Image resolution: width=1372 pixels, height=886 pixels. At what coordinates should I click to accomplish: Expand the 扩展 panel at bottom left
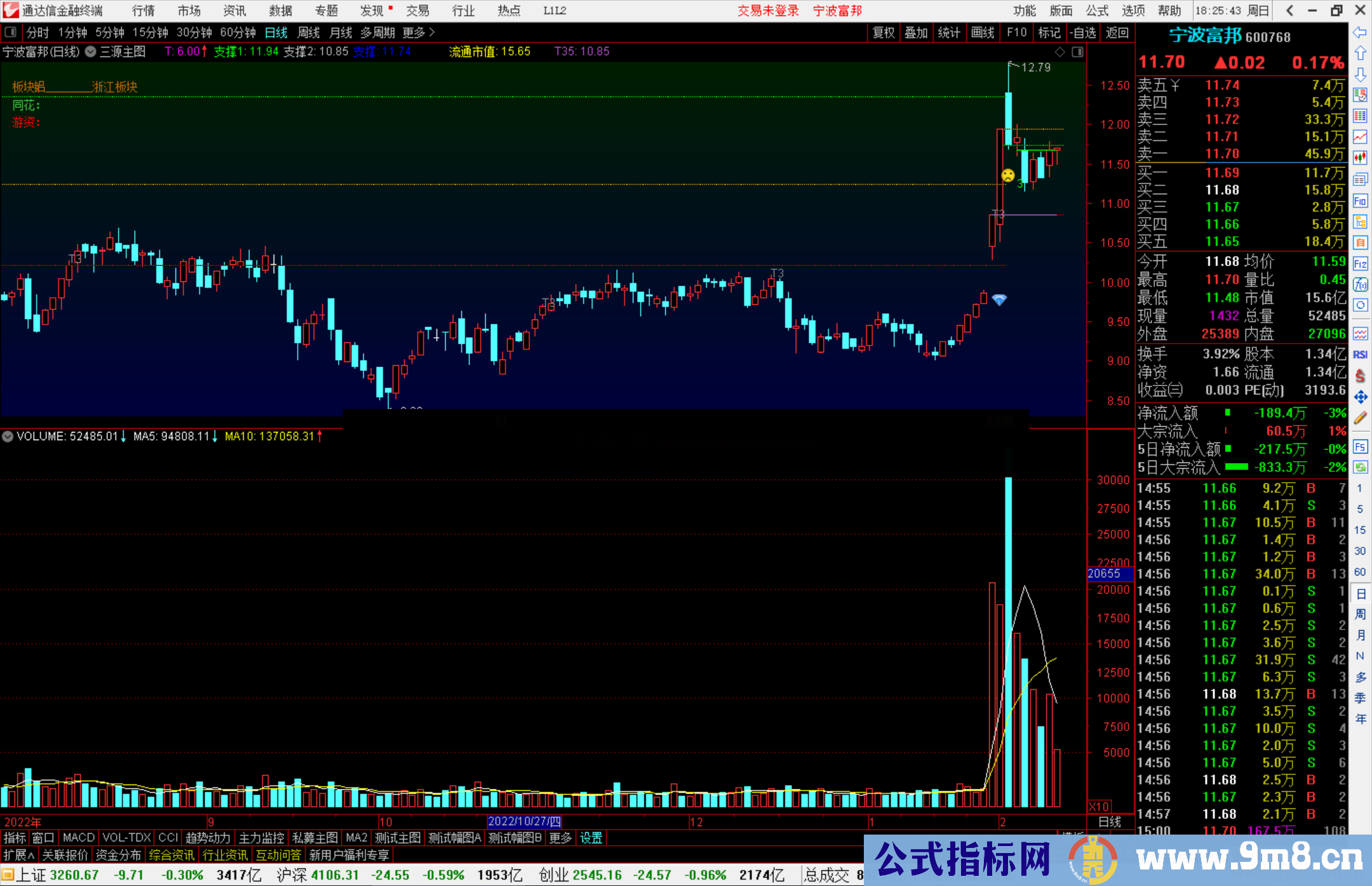[x=19, y=855]
